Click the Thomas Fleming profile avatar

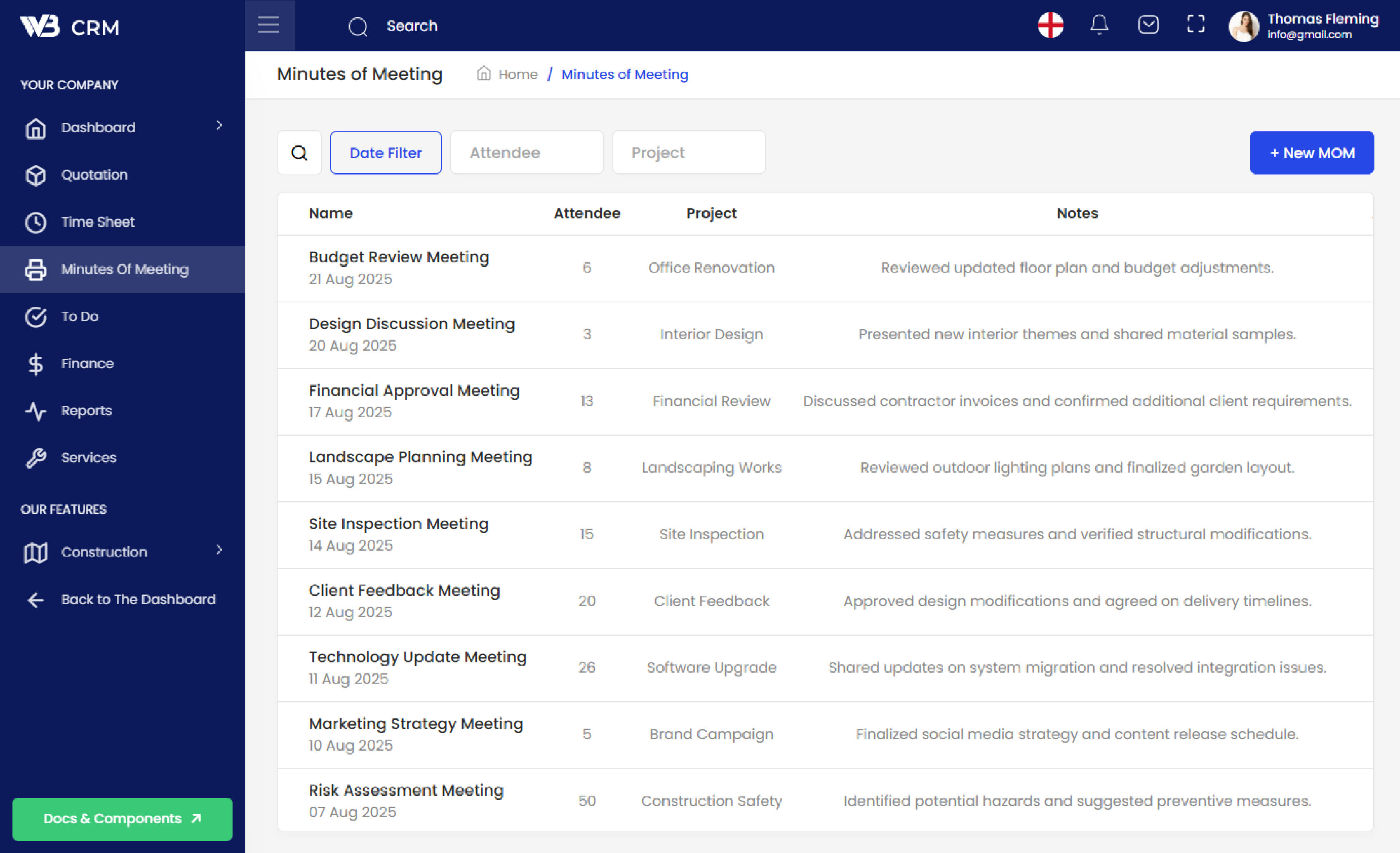(x=1242, y=26)
